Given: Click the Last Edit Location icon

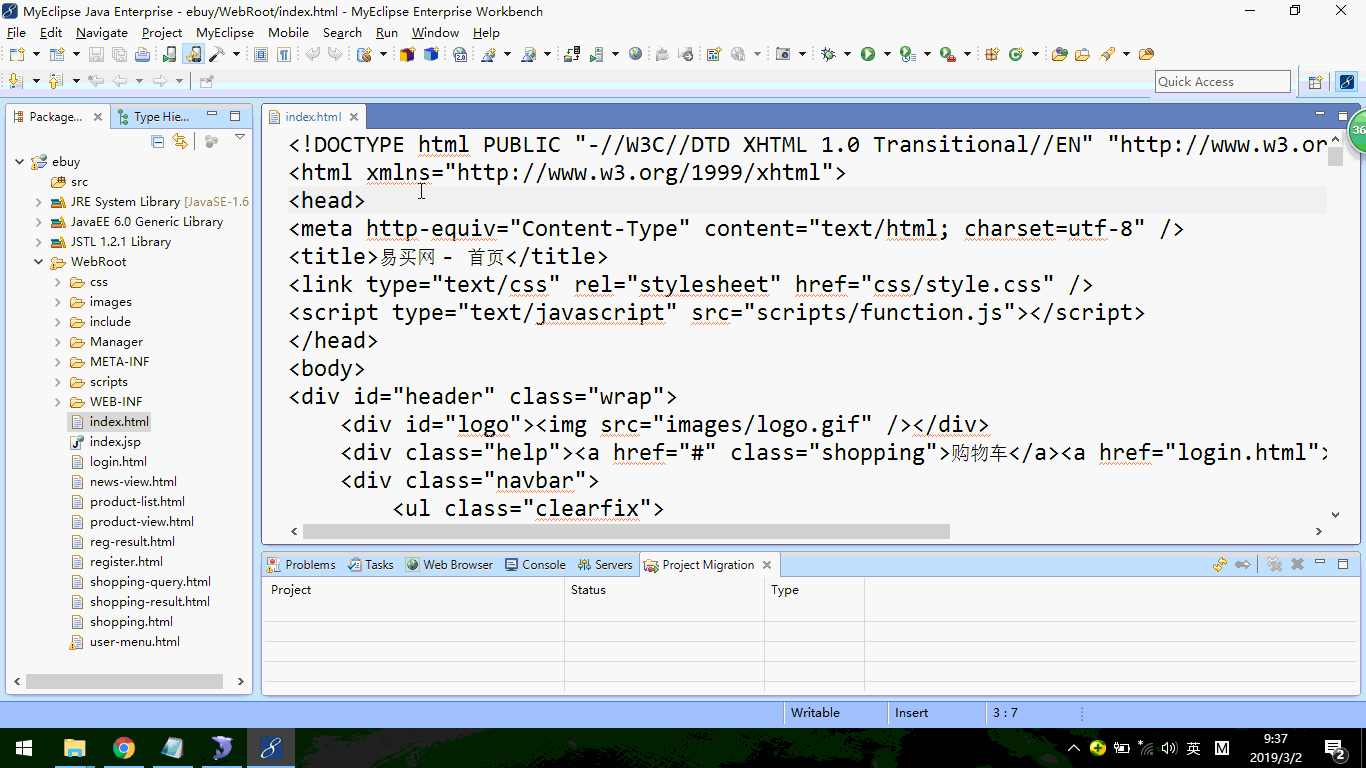Looking at the screenshot, I should pyautogui.click(x=95, y=81).
